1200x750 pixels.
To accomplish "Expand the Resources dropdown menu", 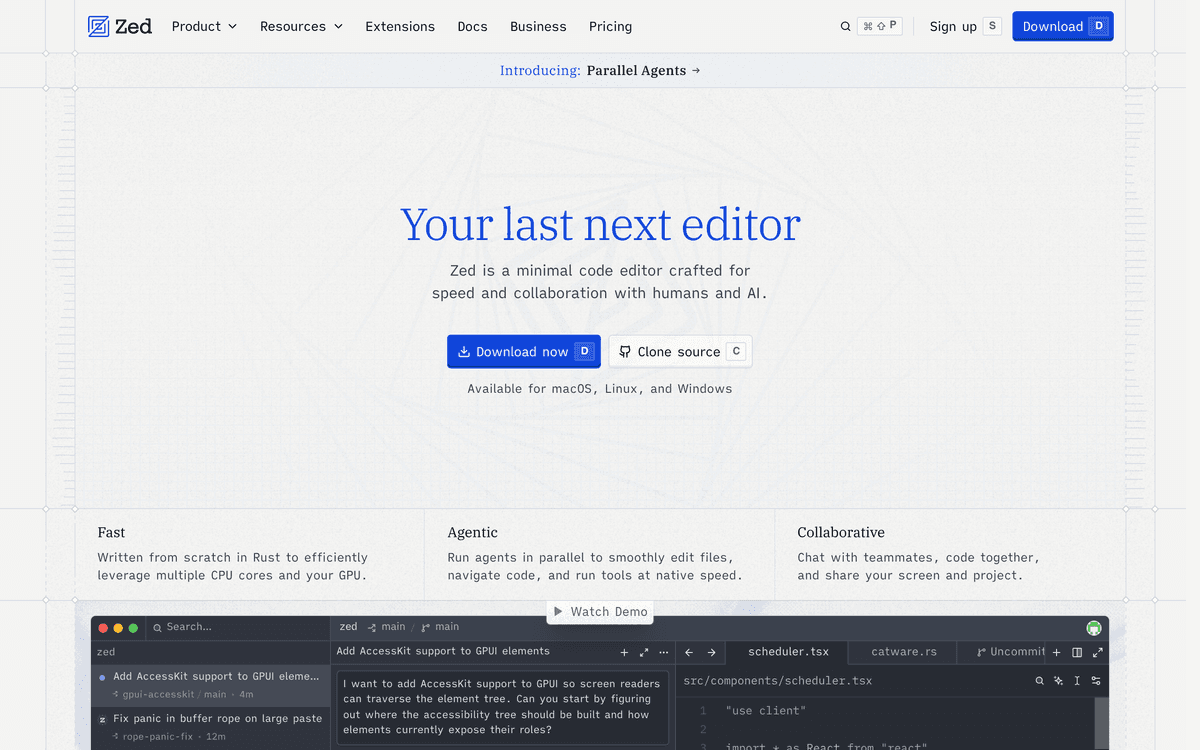I will (x=301, y=26).
